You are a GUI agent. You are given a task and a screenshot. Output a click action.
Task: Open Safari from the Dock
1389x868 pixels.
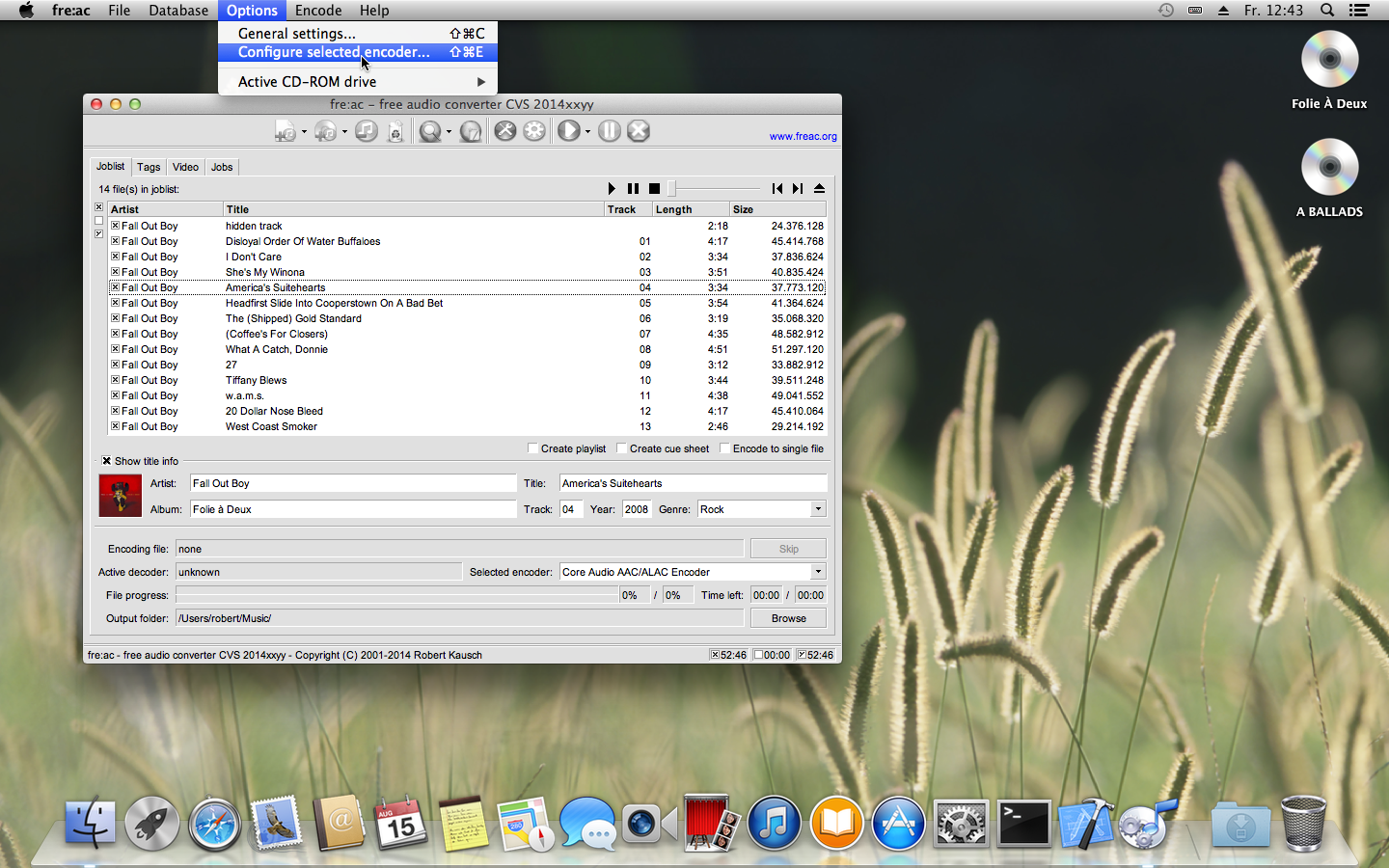214,824
